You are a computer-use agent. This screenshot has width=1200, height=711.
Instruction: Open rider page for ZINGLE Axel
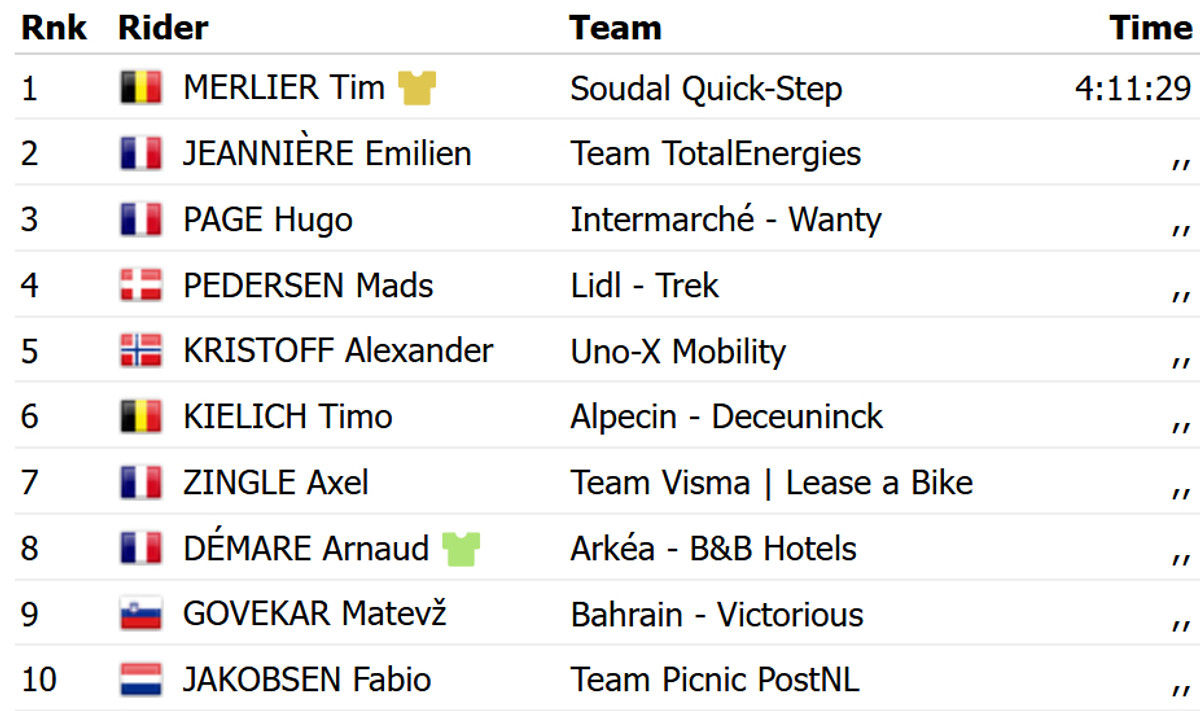point(276,483)
